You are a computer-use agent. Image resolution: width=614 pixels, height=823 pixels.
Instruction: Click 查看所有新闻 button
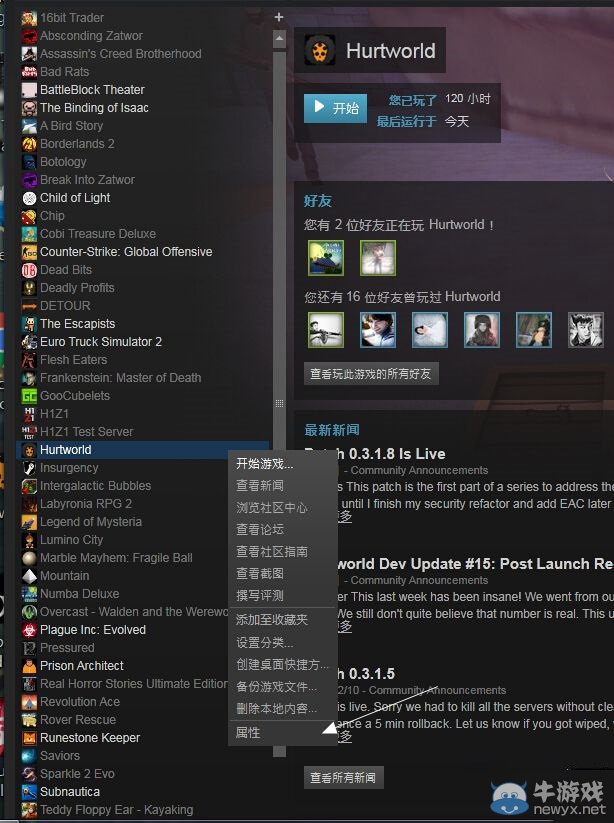tap(343, 777)
